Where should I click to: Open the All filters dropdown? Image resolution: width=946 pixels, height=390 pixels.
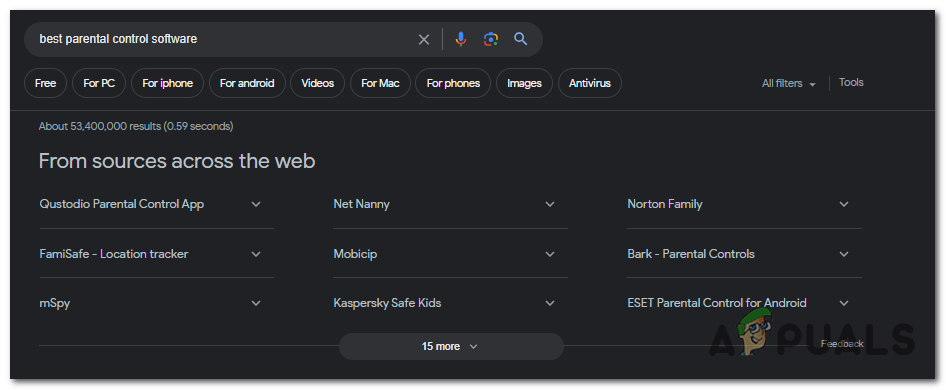[x=789, y=83]
